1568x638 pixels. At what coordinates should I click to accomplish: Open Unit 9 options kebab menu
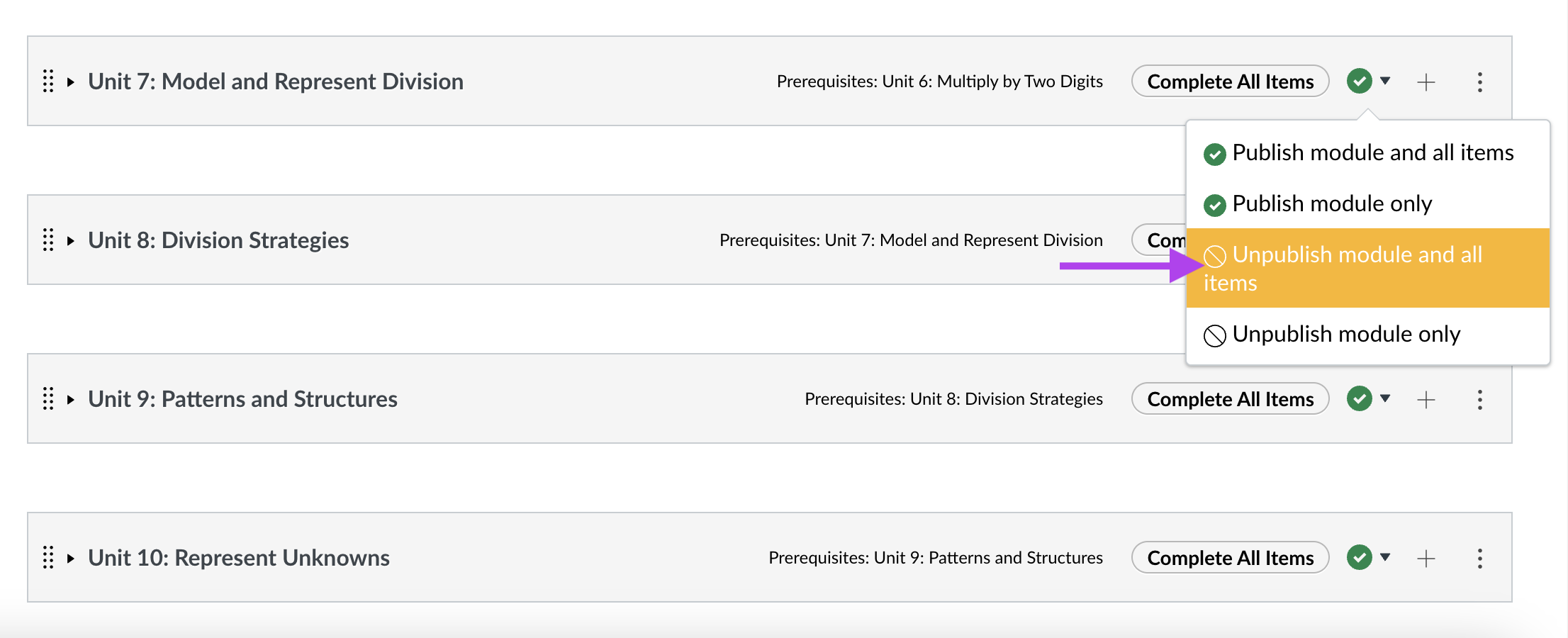tap(1479, 400)
